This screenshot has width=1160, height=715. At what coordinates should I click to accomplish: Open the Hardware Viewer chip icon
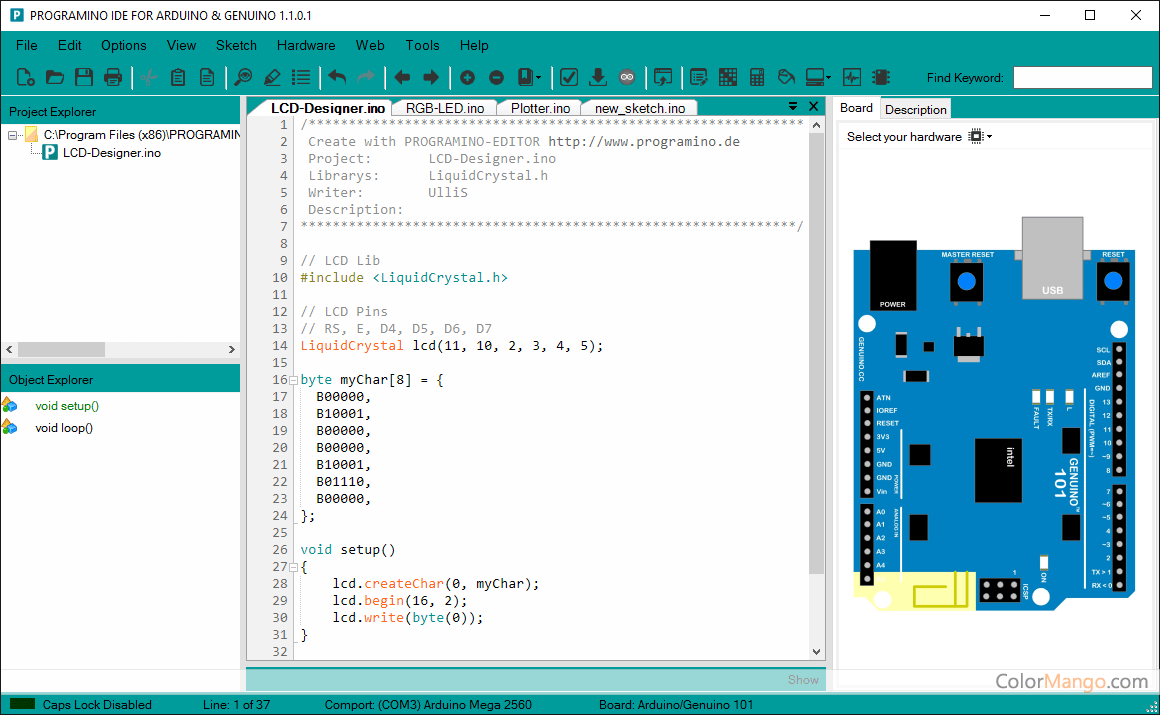pos(881,77)
